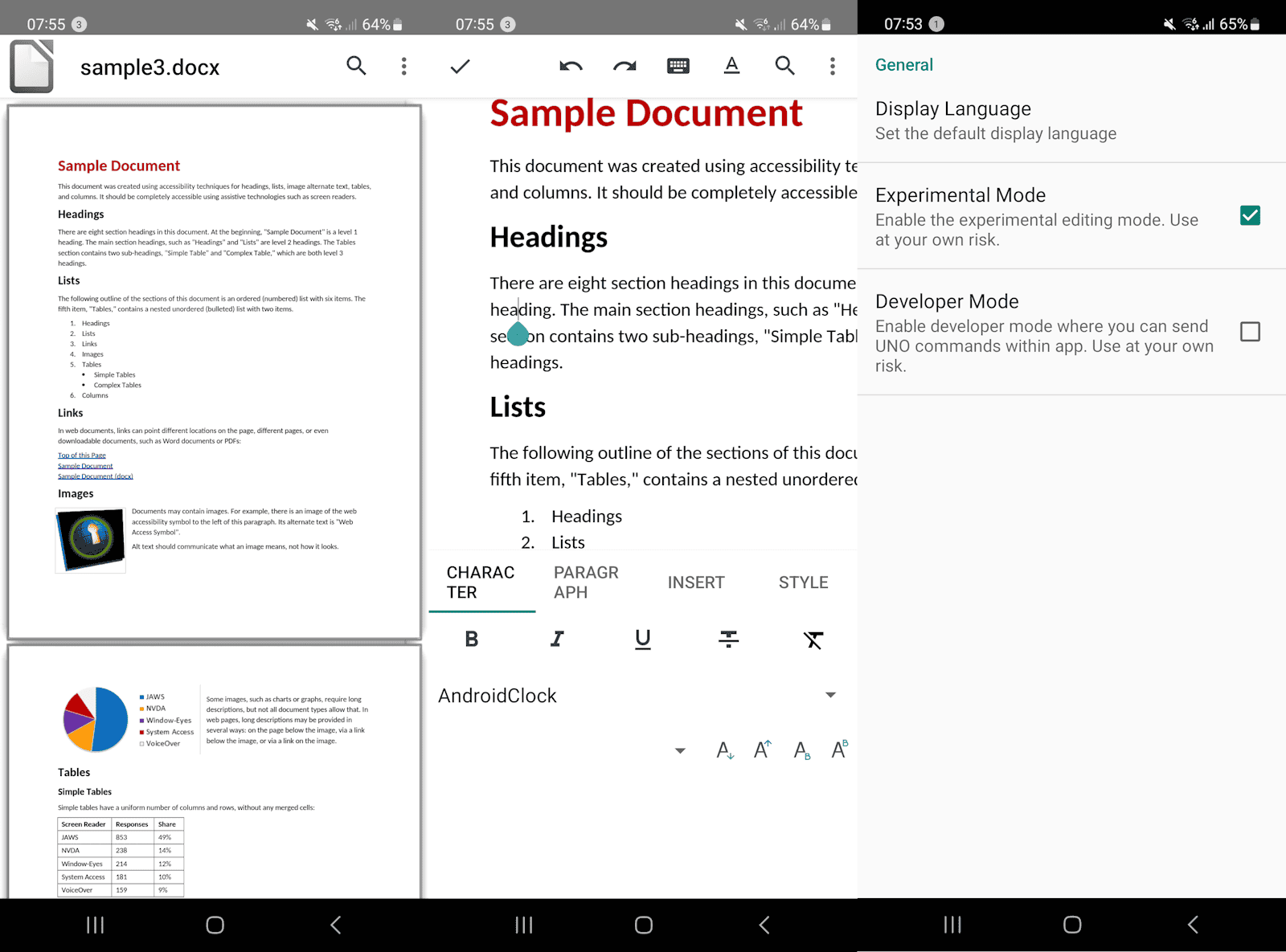Toggle italic formatting
The width and height of the screenshot is (1286, 952).
[x=556, y=639]
